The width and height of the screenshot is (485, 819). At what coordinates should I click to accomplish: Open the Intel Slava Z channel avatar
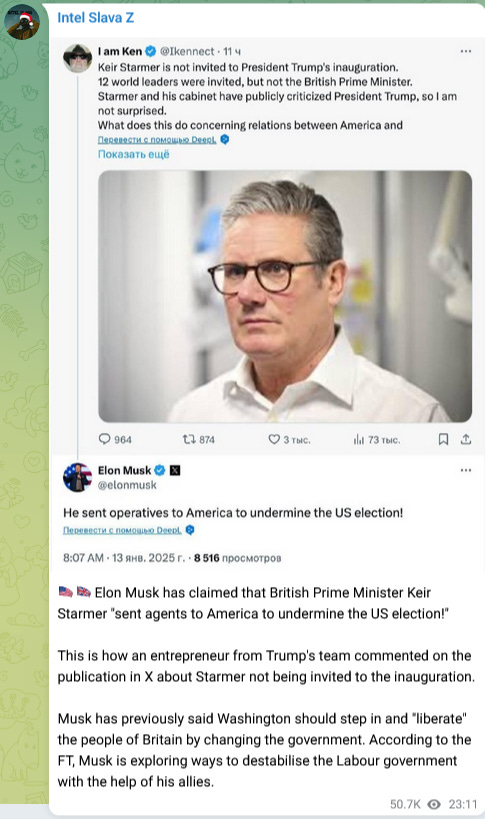tap(21, 21)
